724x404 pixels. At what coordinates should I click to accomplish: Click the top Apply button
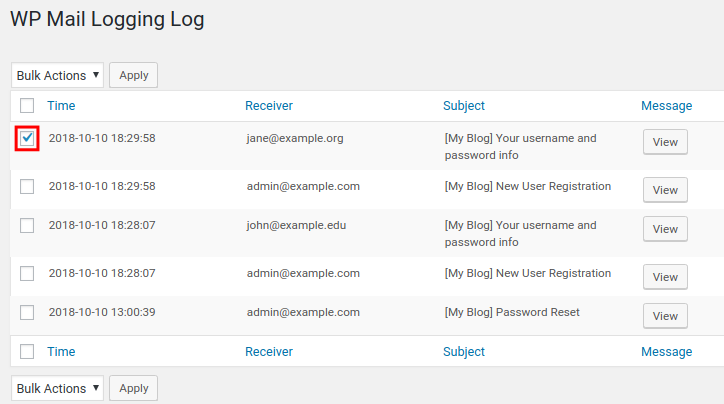pos(133,75)
